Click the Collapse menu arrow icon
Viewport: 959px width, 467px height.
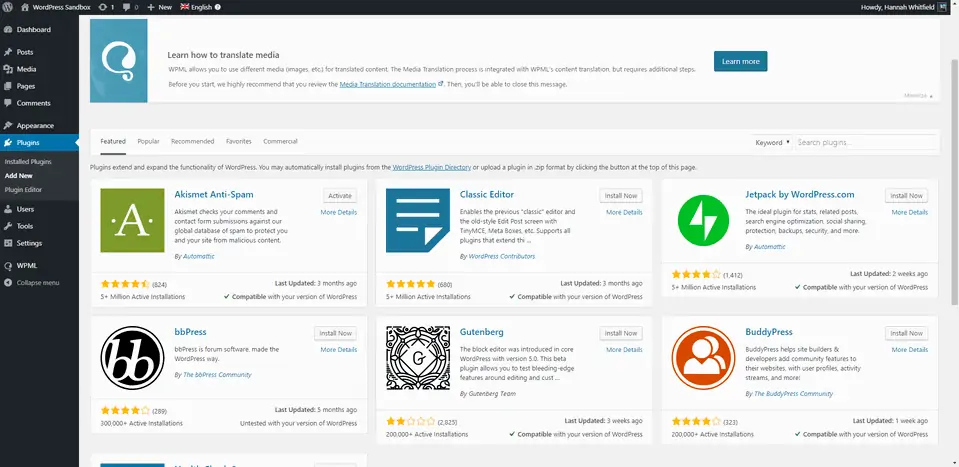(8, 283)
